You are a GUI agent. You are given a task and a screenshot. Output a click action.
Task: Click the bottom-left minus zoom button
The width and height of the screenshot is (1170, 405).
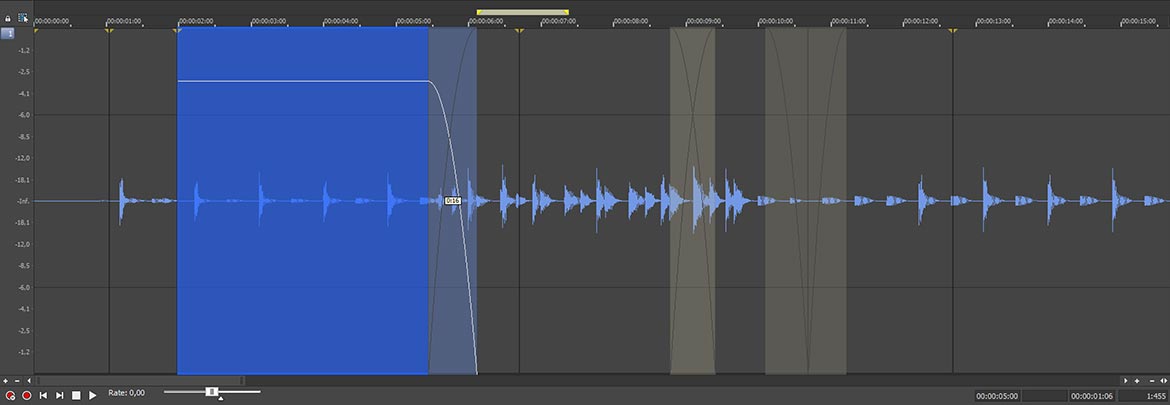coord(17,381)
